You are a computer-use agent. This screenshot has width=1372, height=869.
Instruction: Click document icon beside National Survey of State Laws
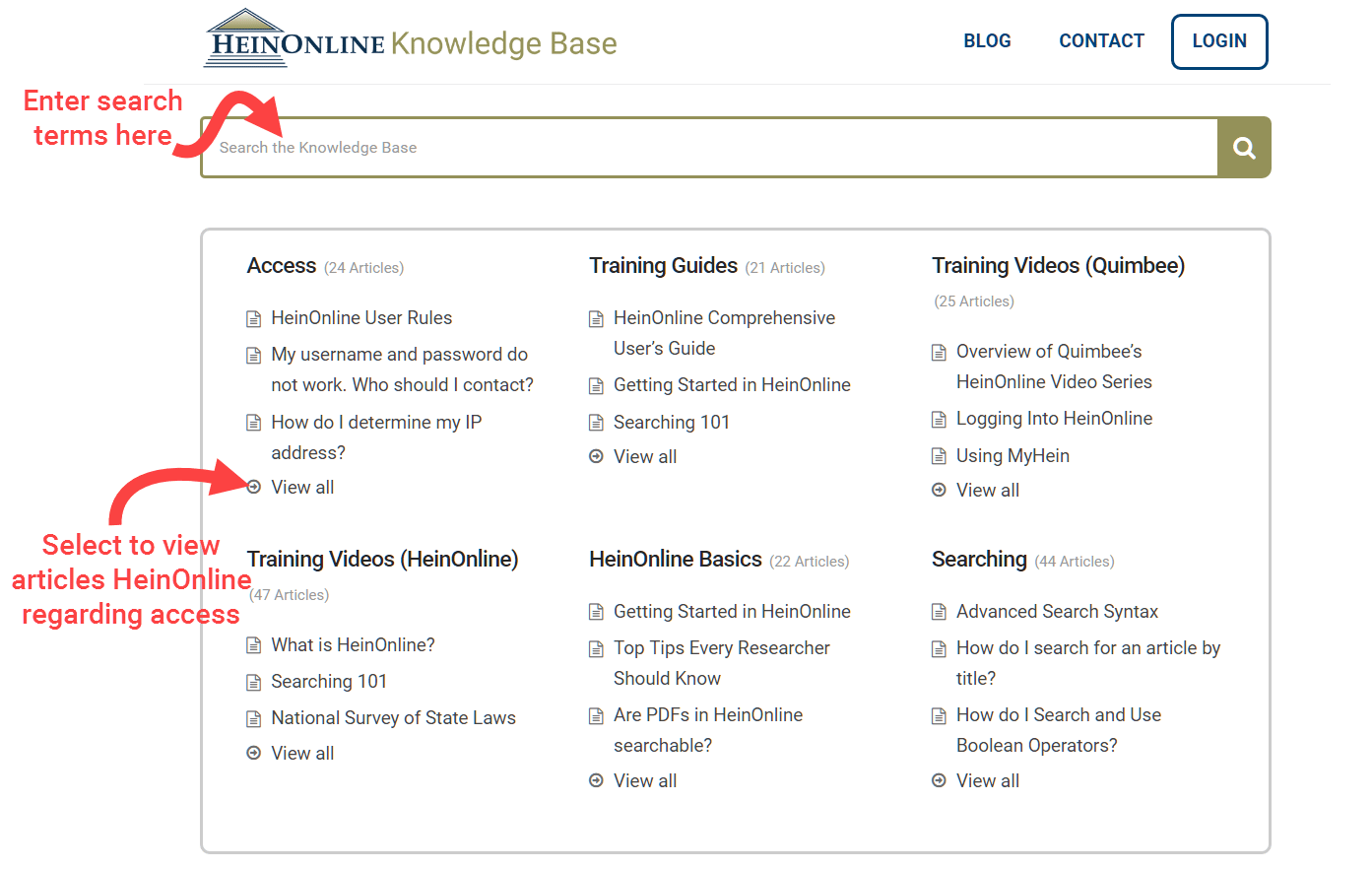(x=253, y=719)
